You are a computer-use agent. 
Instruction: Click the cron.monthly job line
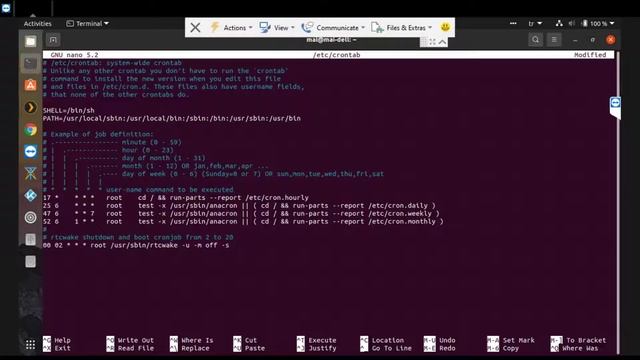point(243,222)
